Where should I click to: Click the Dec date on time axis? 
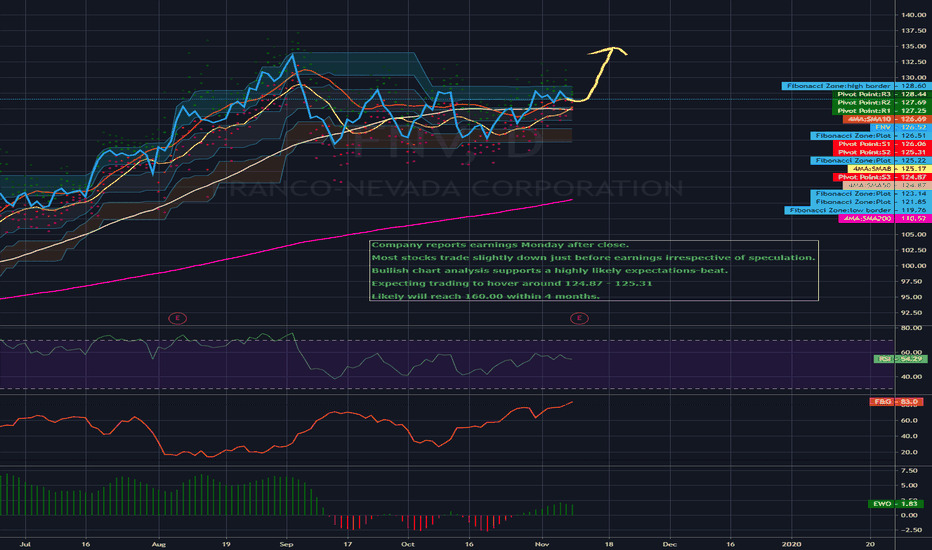tap(669, 544)
